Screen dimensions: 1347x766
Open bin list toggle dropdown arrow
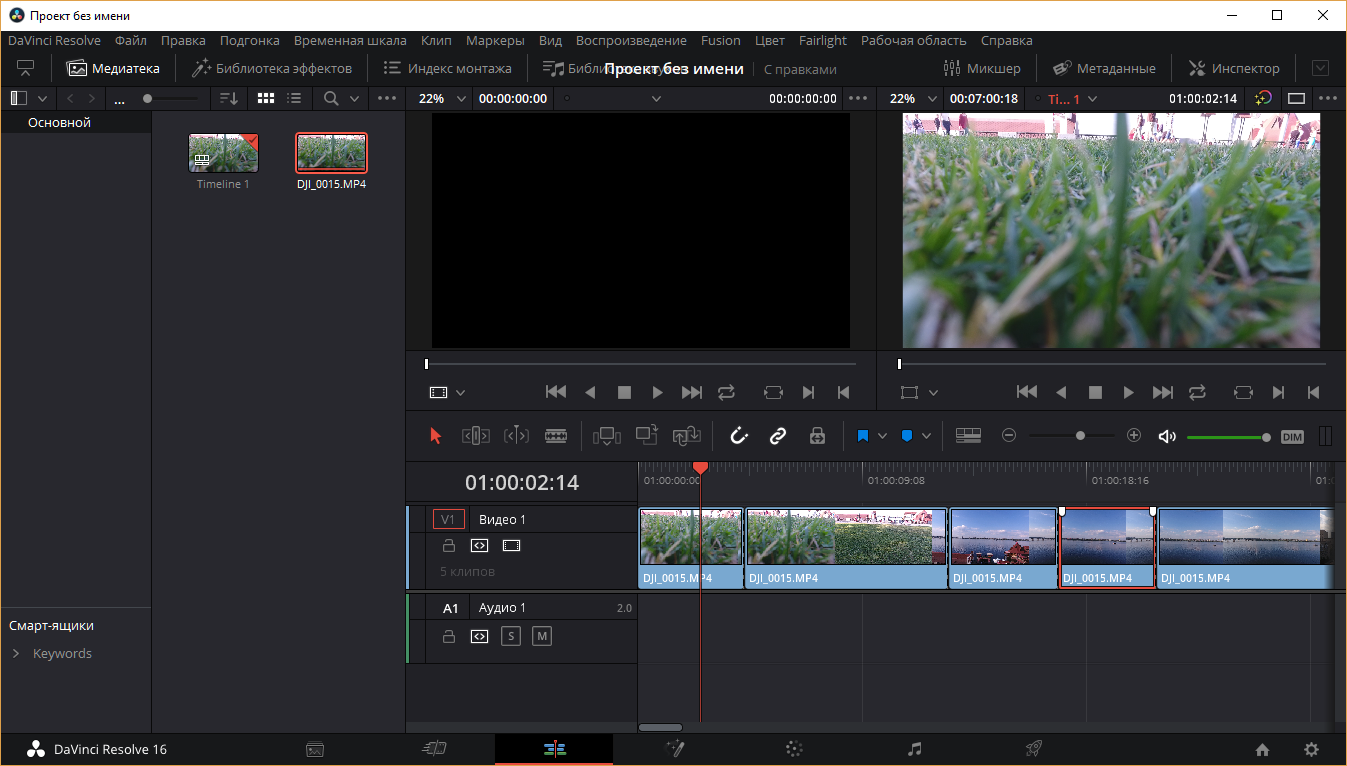point(42,99)
